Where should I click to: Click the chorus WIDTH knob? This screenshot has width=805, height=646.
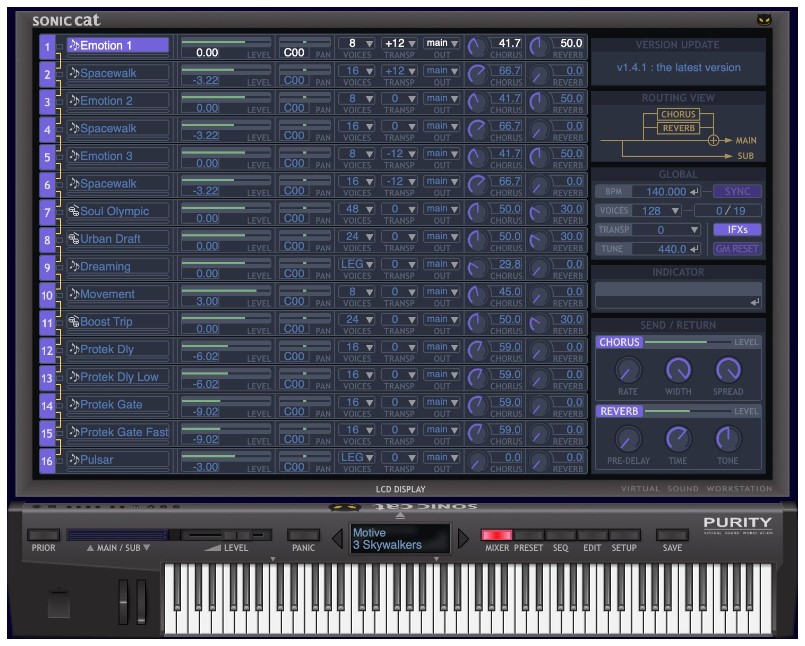678,370
